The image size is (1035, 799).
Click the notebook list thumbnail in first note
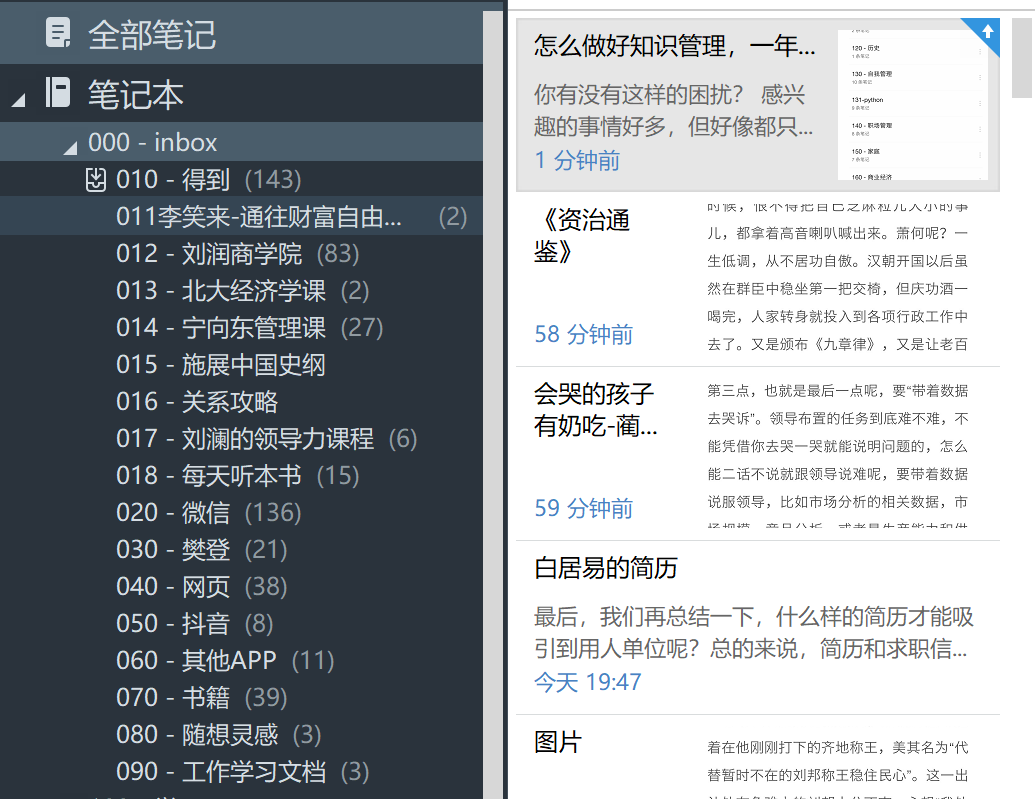tap(912, 104)
